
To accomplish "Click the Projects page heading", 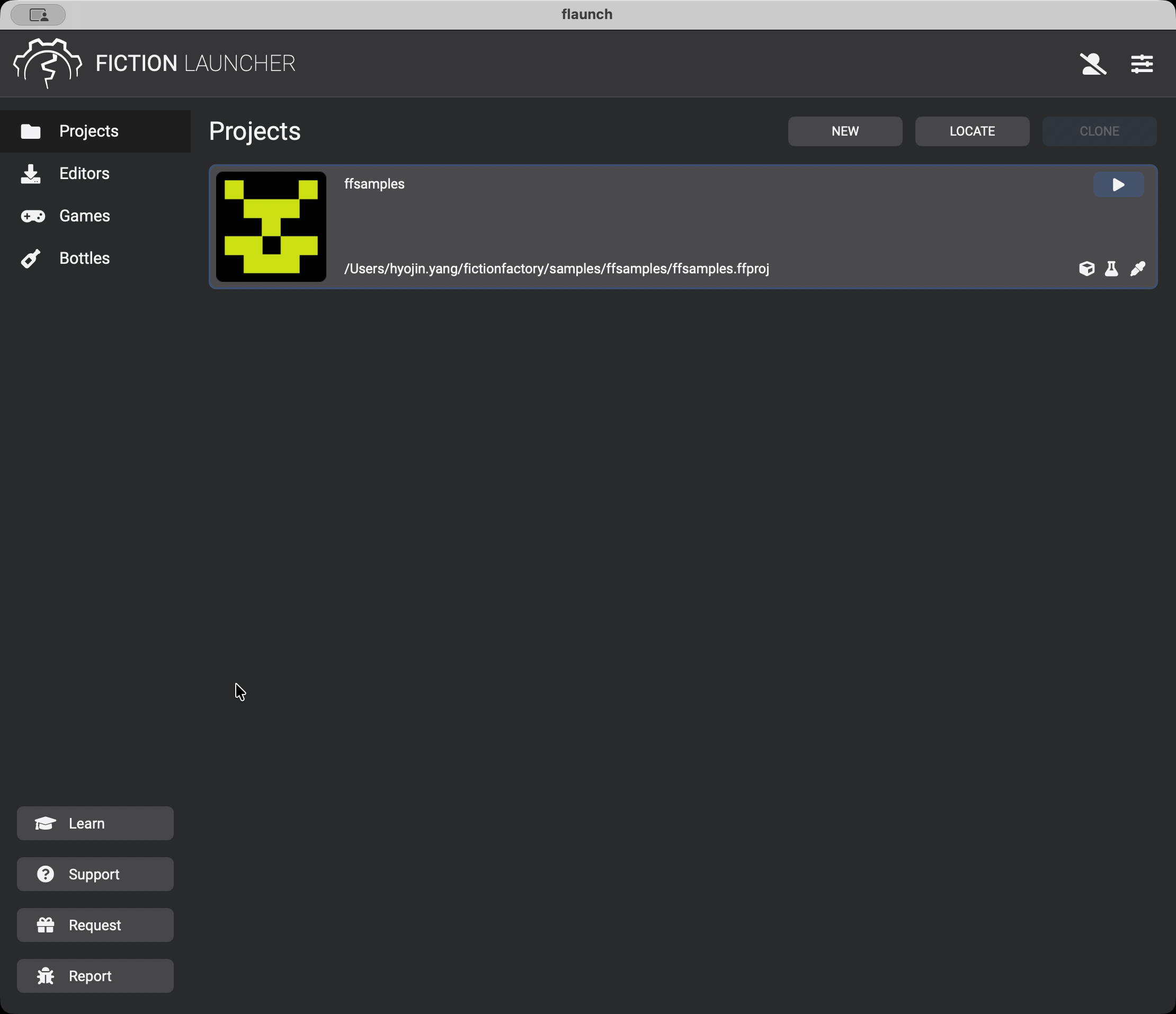I will [x=255, y=132].
